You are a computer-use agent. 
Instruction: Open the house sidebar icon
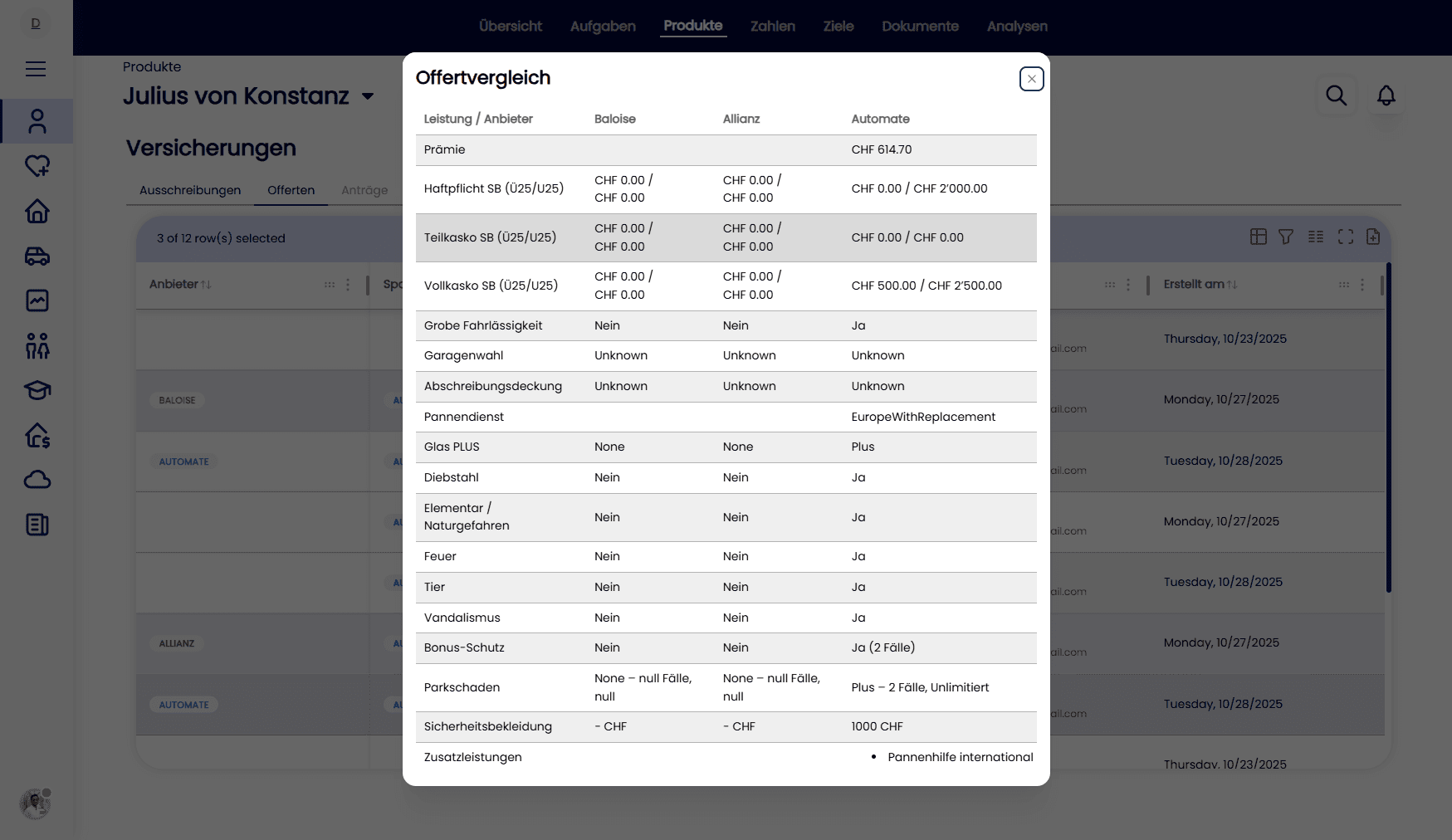tap(37, 211)
